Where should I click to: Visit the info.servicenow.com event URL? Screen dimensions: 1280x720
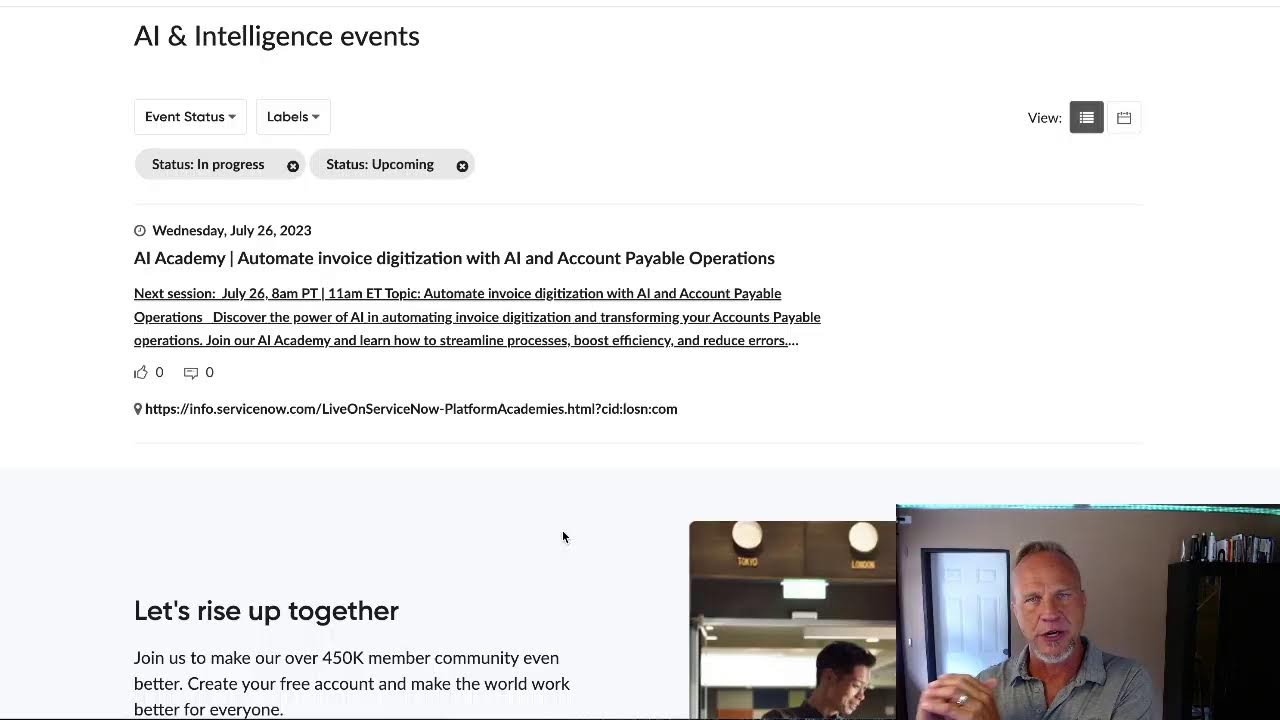pos(410,408)
